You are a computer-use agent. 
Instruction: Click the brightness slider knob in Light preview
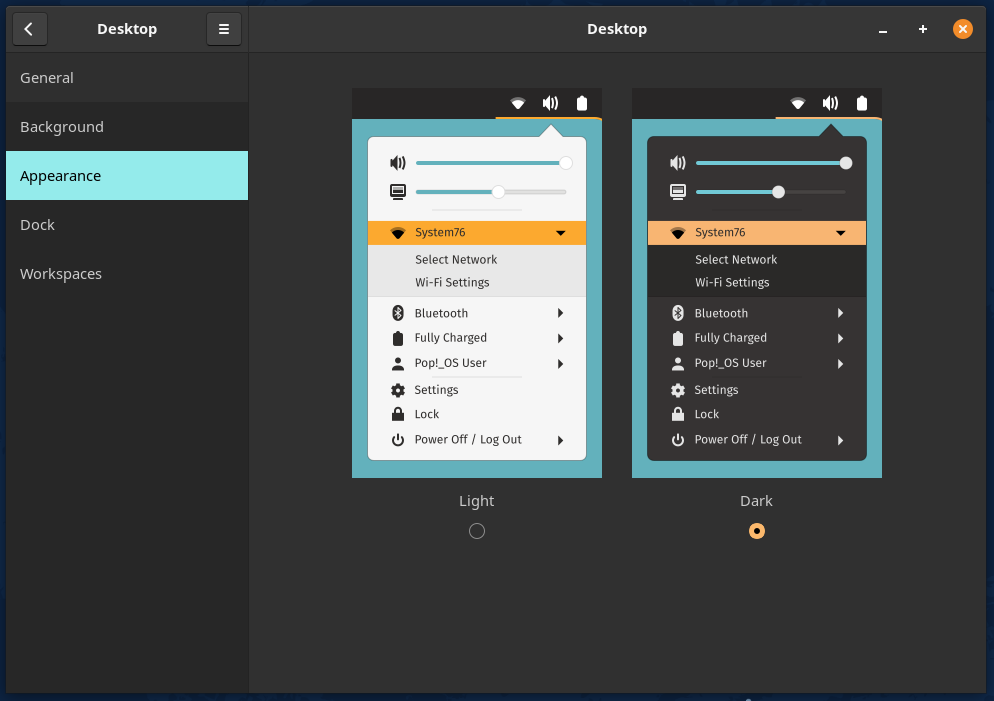click(498, 191)
